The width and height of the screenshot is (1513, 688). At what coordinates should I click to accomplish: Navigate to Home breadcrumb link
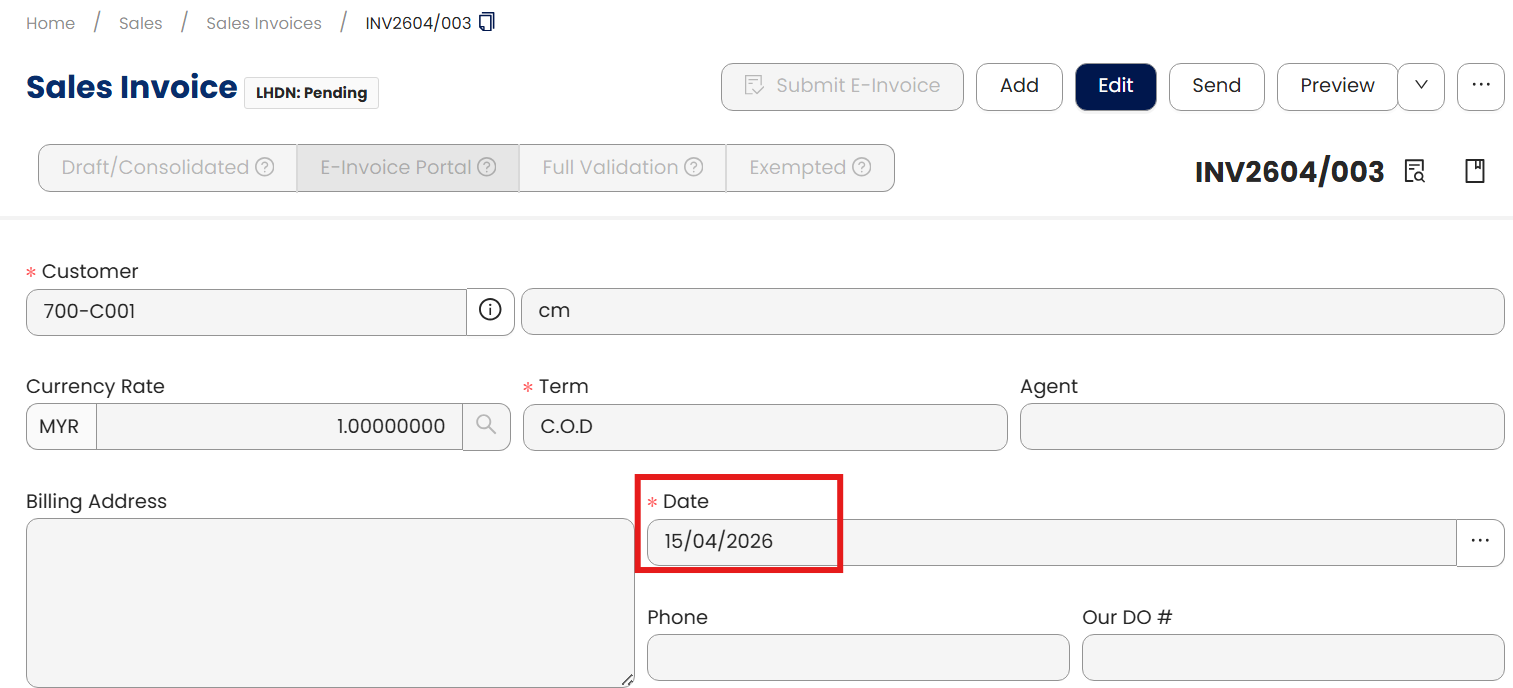[50, 23]
